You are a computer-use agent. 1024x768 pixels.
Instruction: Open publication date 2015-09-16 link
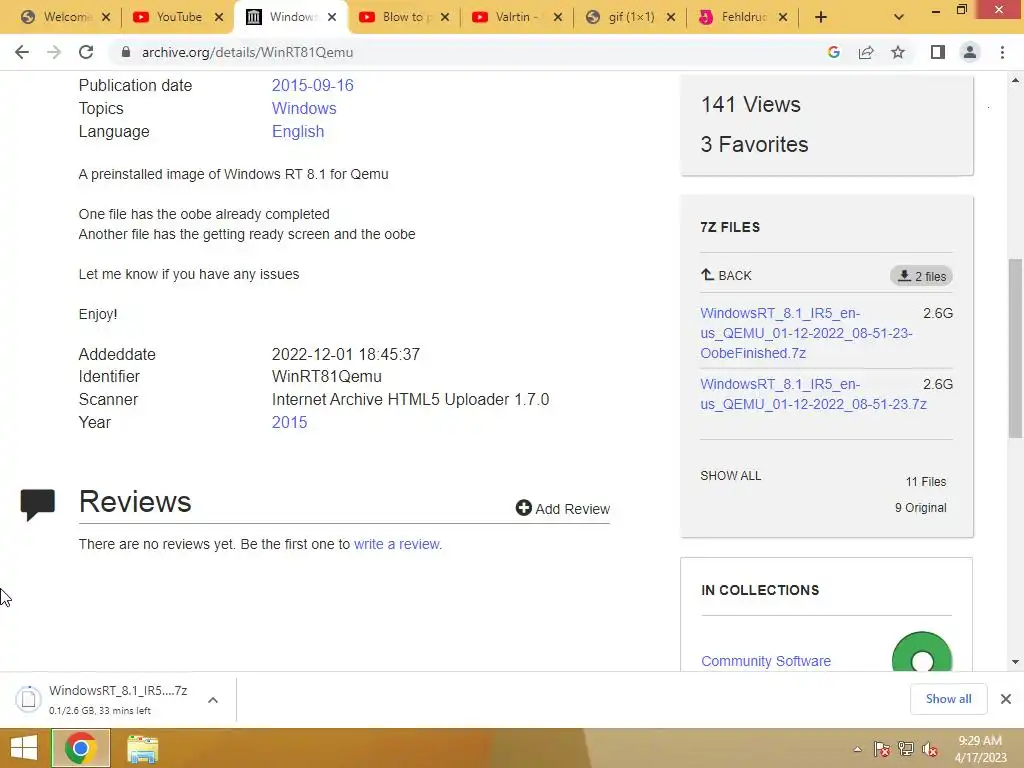coord(312,86)
